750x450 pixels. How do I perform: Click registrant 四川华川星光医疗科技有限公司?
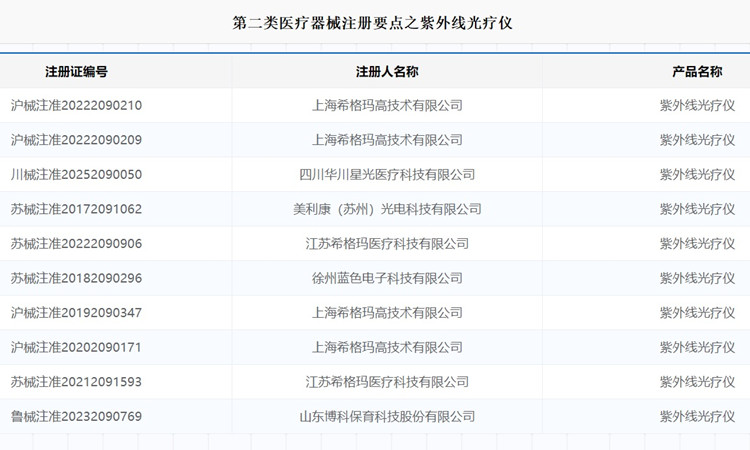click(x=387, y=175)
